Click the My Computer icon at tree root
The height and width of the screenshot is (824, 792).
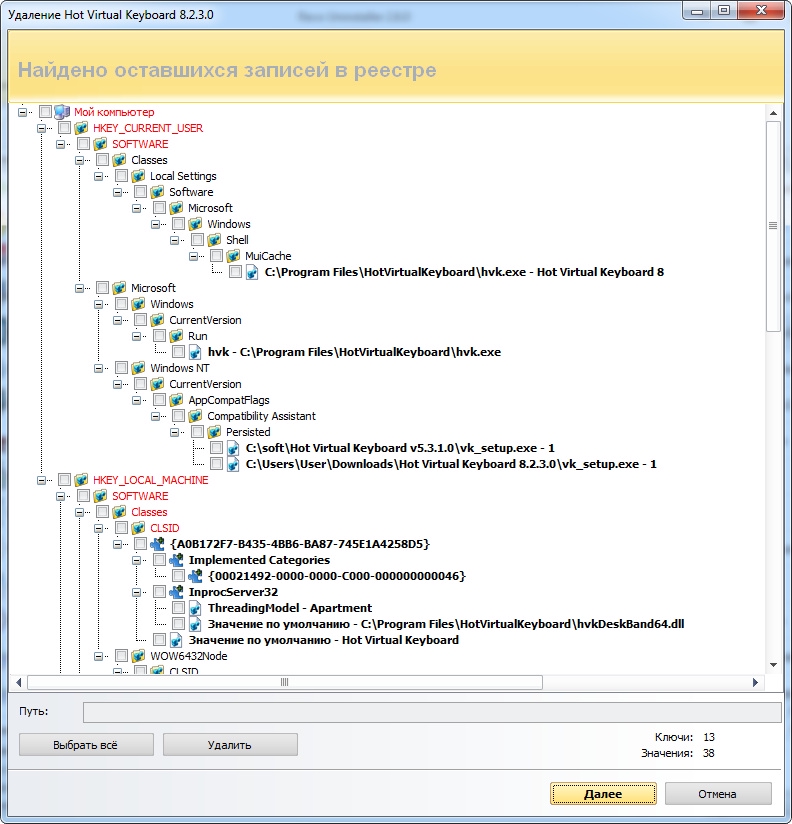pos(62,111)
